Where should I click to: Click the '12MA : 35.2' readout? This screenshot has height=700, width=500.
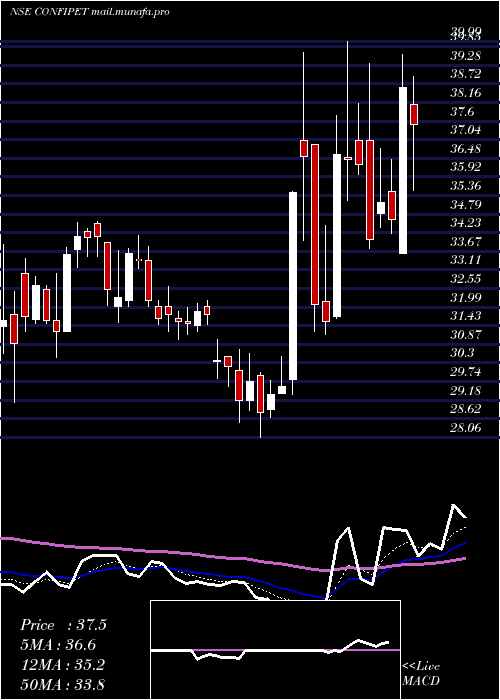point(62,665)
